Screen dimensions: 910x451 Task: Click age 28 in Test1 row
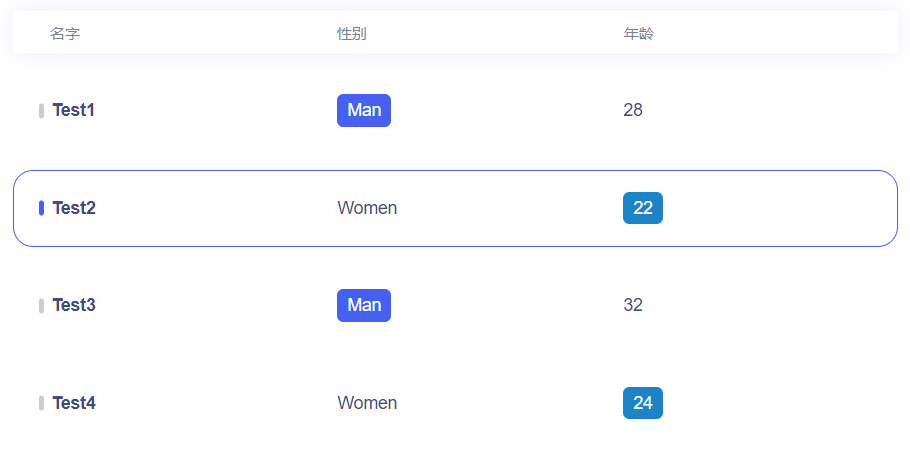coord(633,110)
